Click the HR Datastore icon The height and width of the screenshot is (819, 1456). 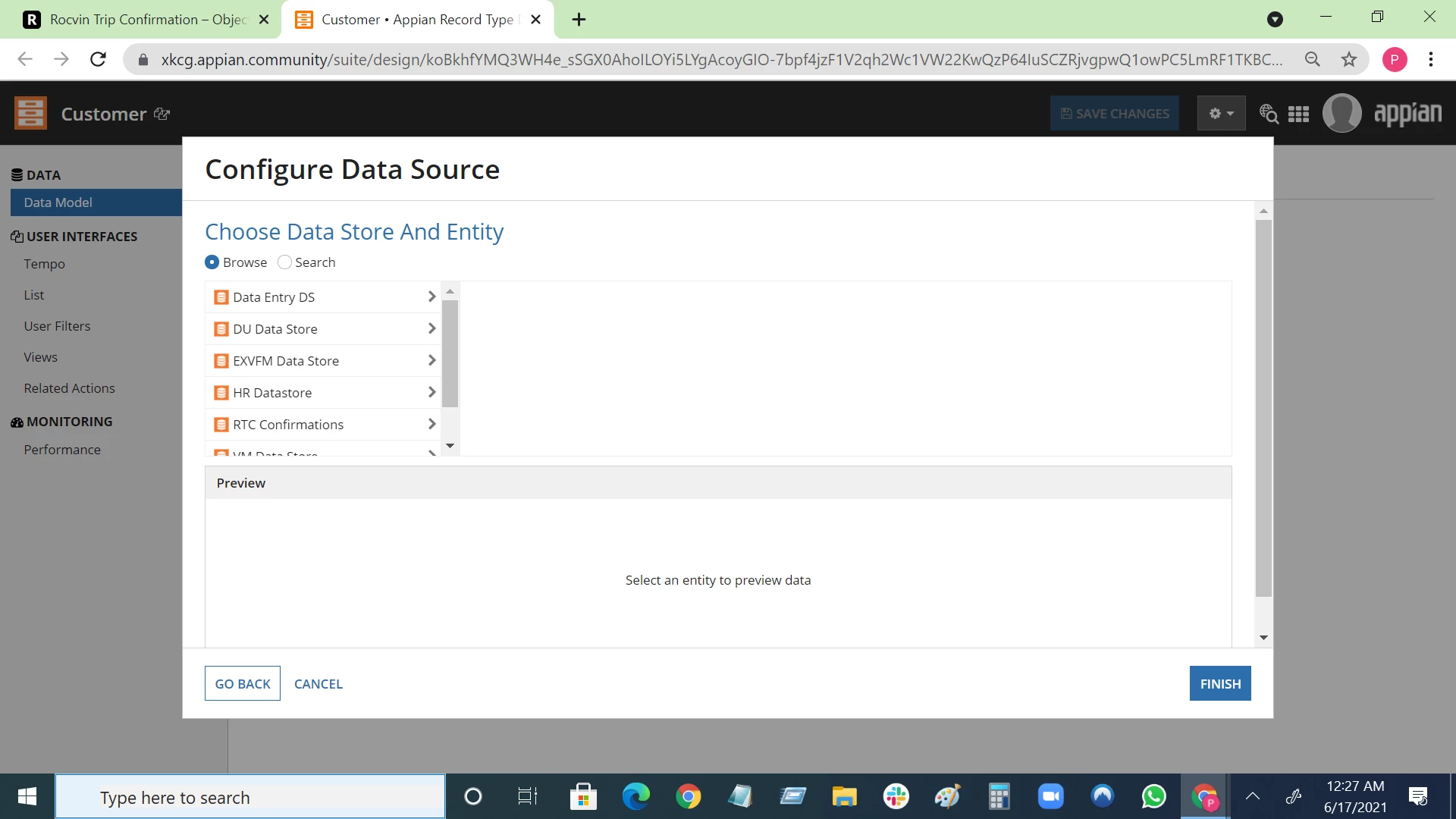tap(221, 393)
